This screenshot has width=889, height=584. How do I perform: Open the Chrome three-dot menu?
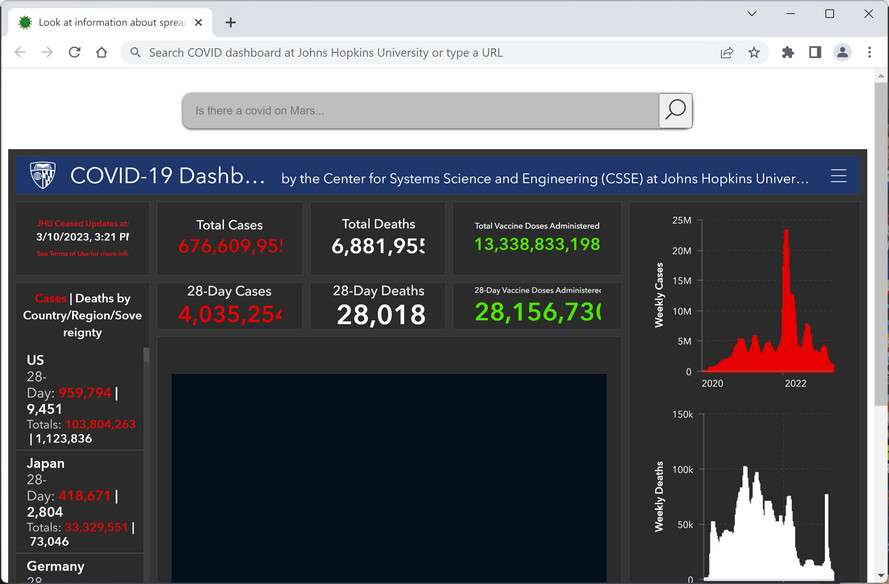870,53
